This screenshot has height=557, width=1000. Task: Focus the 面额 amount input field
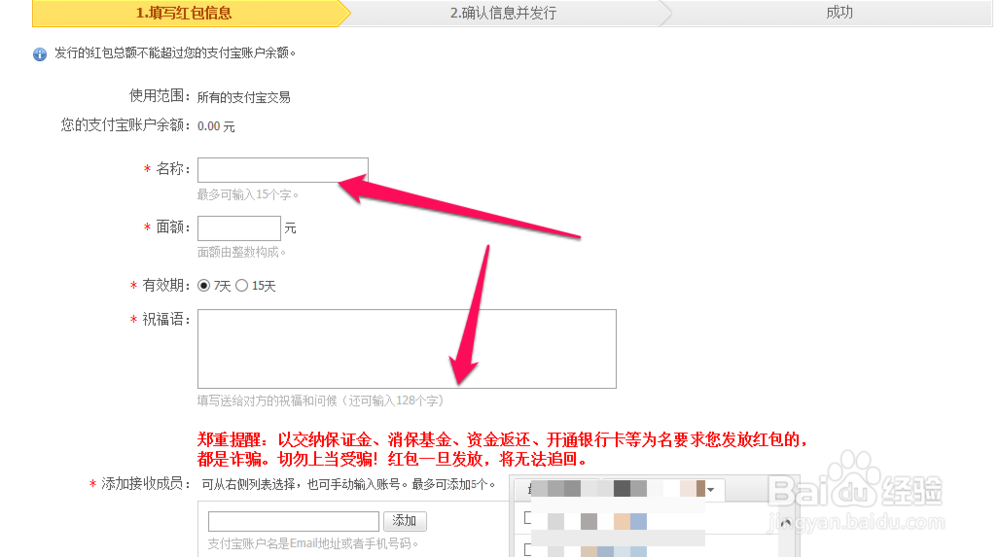[239, 228]
